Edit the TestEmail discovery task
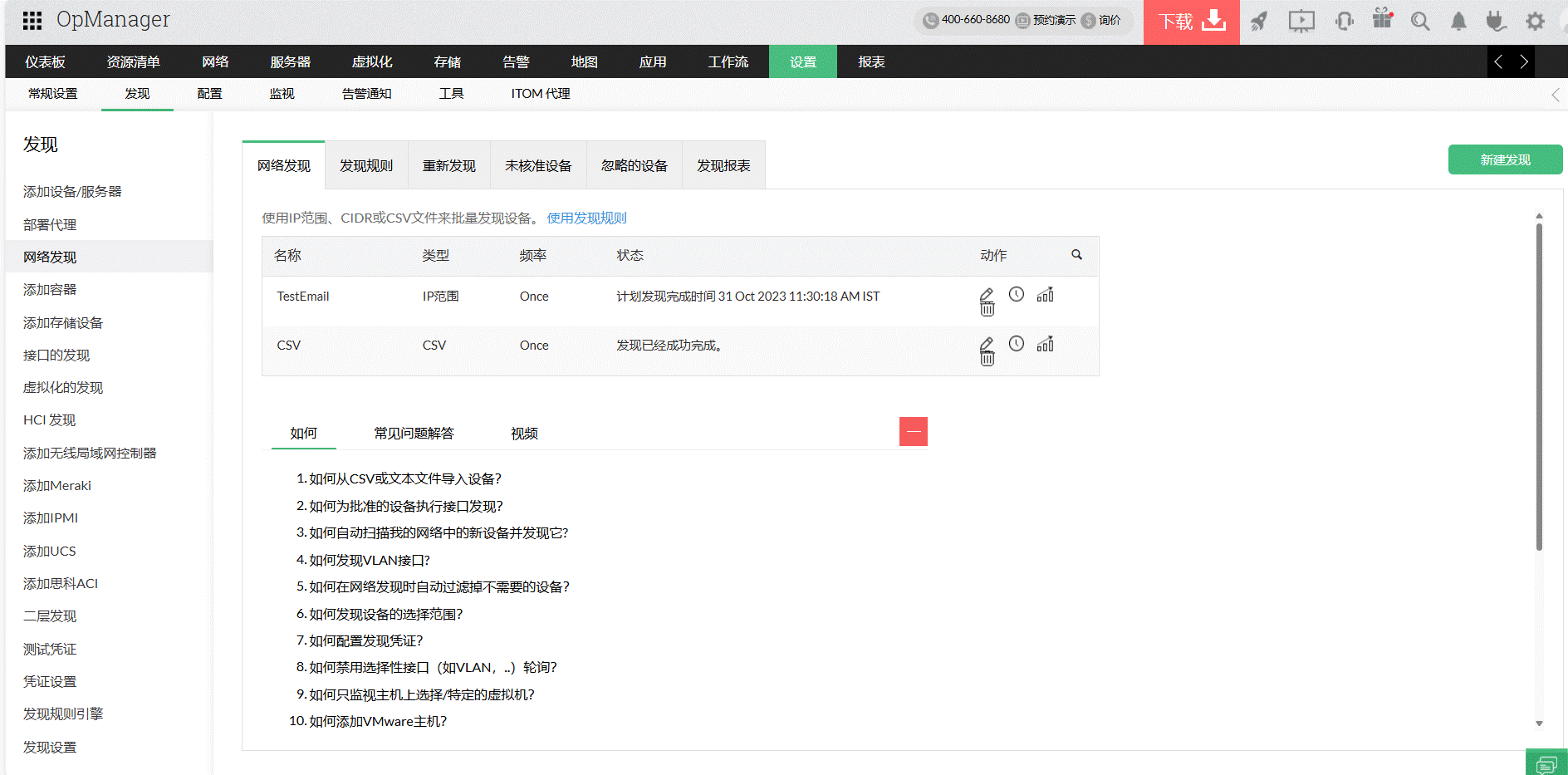 (987, 293)
